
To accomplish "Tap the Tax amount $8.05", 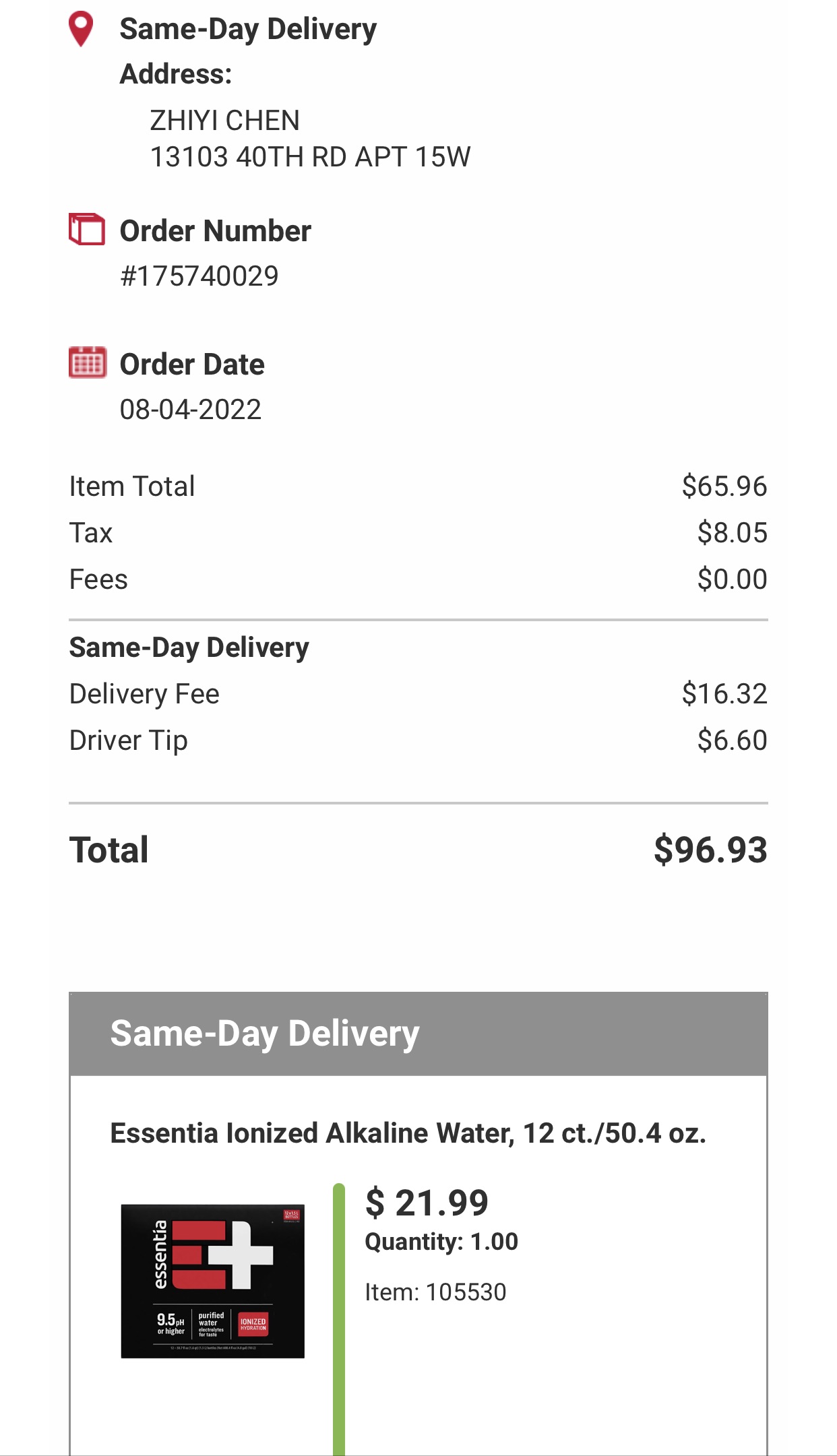I will (732, 533).
